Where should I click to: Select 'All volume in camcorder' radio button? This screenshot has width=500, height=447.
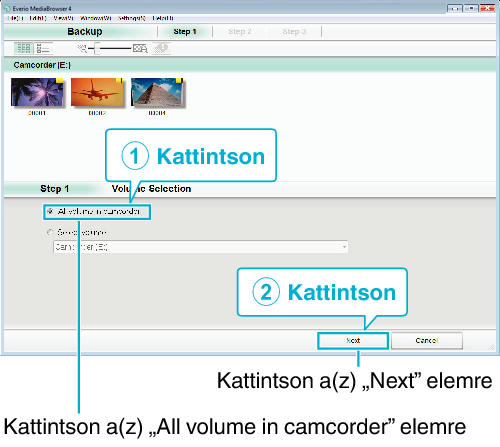(x=50, y=211)
